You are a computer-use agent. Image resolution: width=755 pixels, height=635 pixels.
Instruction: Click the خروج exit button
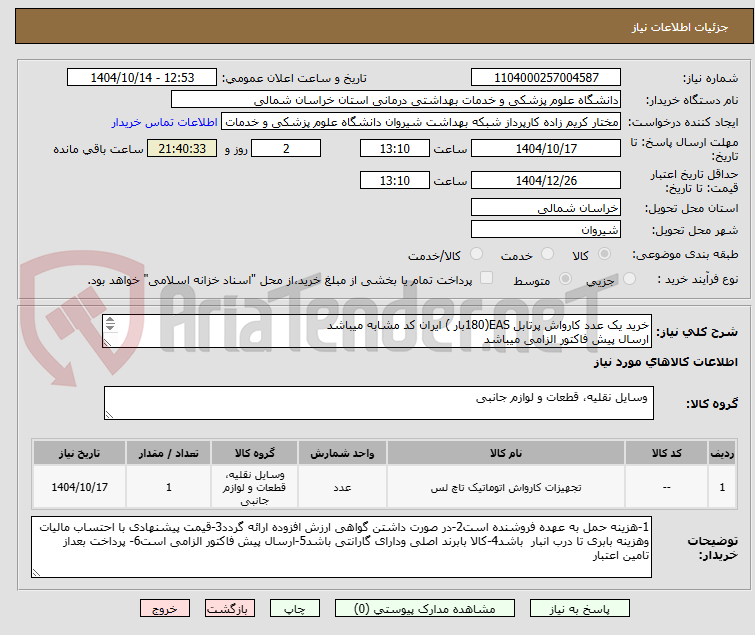(x=165, y=609)
